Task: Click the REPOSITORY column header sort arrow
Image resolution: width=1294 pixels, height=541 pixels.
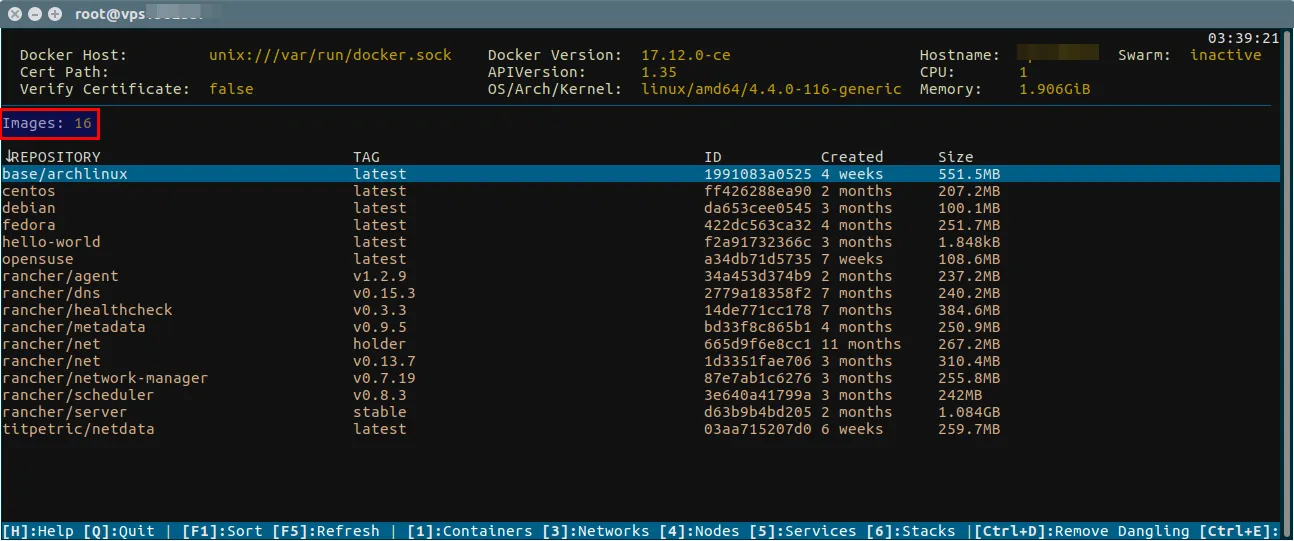Action: [x=8, y=157]
